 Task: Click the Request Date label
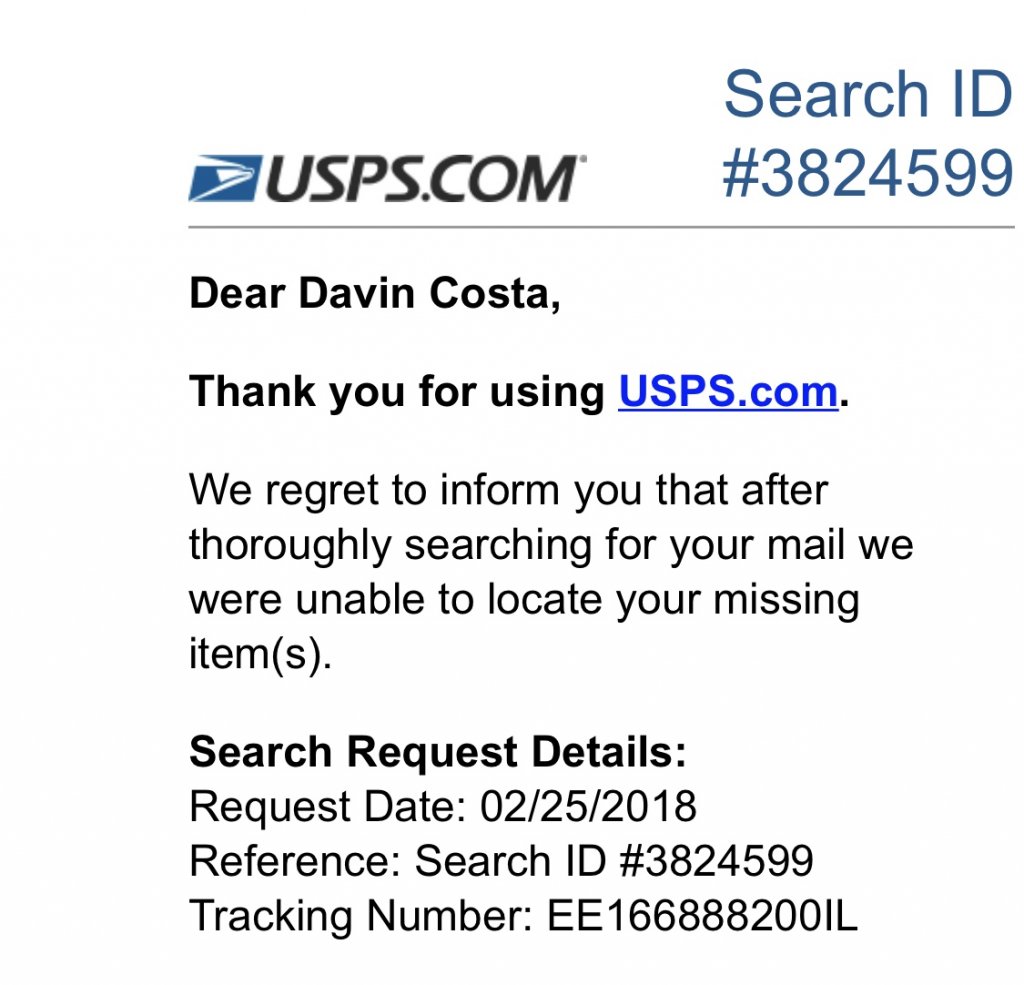coord(328,806)
